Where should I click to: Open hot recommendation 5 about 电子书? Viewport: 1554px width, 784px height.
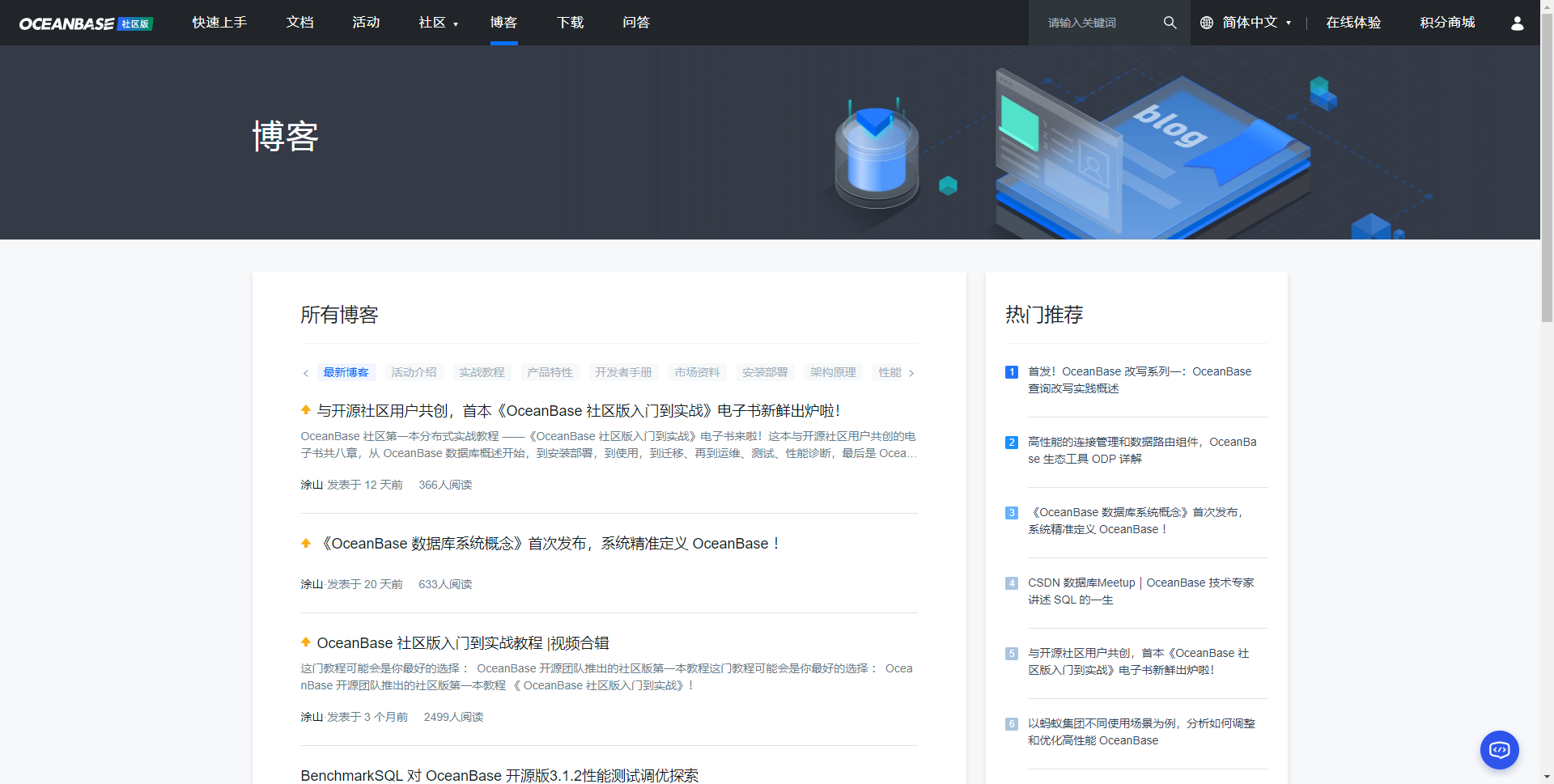click(x=1138, y=662)
